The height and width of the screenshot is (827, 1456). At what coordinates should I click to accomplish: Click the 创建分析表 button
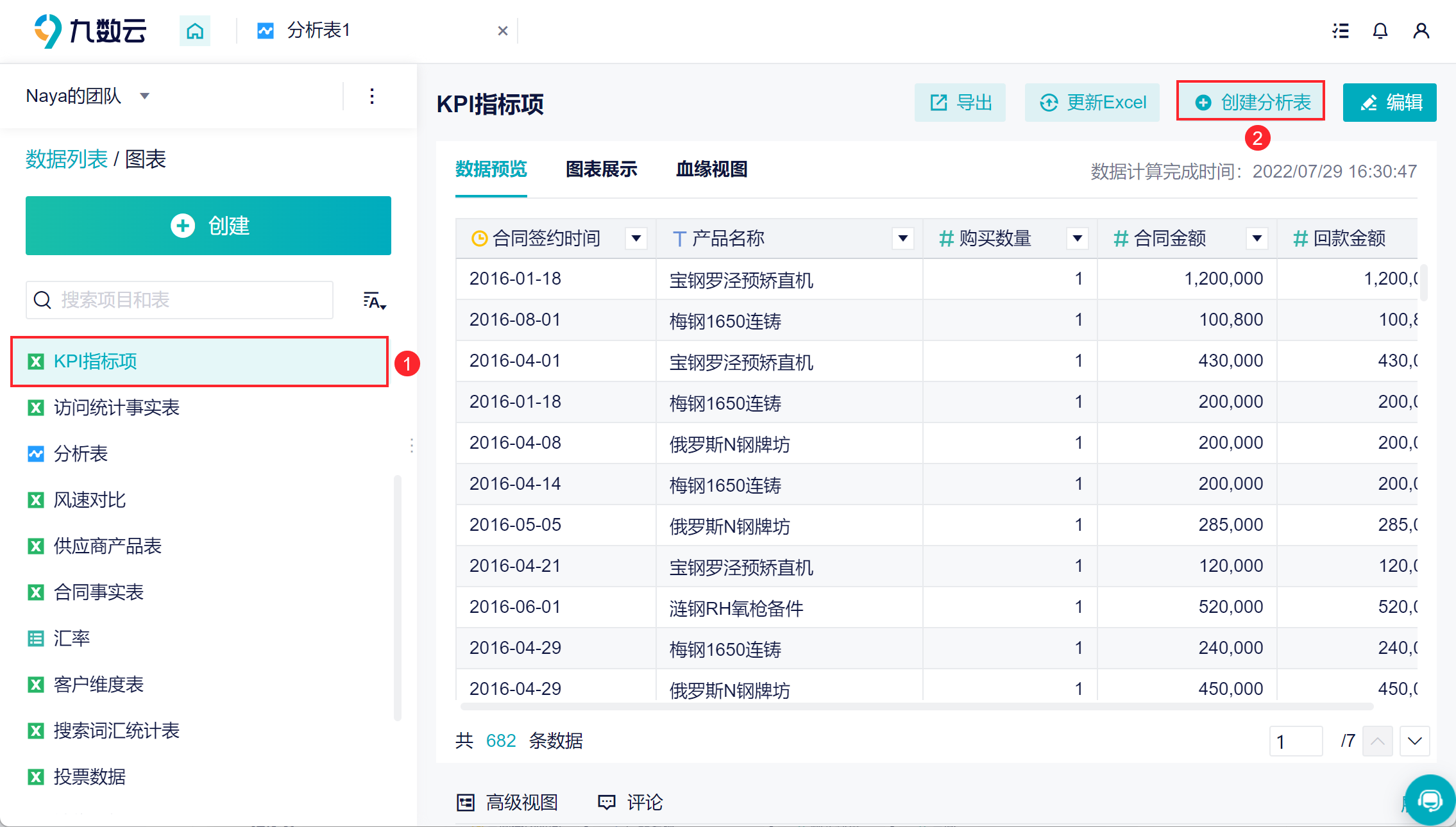(x=1251, y=103)
